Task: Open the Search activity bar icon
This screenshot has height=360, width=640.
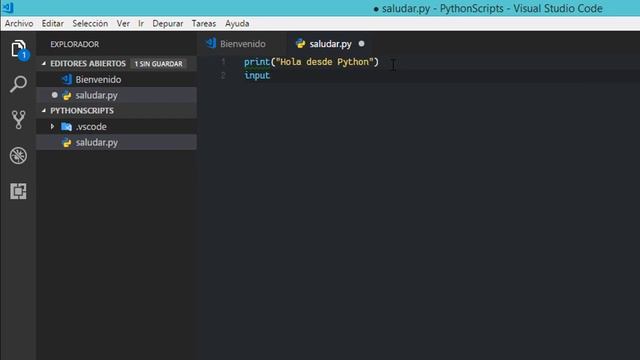Action: [x=18, y=84]
